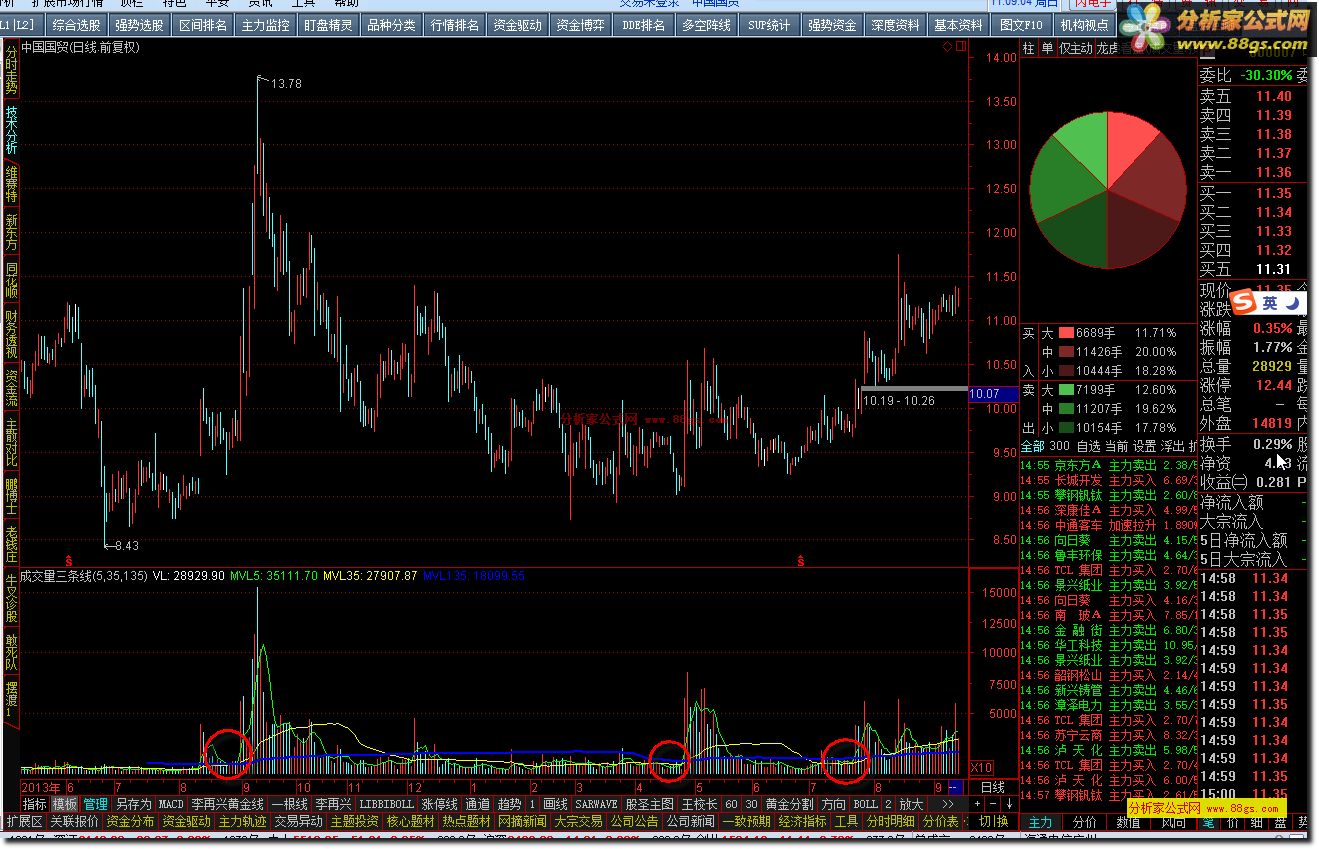Open 行情排名 in top toolbar
Screen dimensions: 1319x849
coord(454,25)
